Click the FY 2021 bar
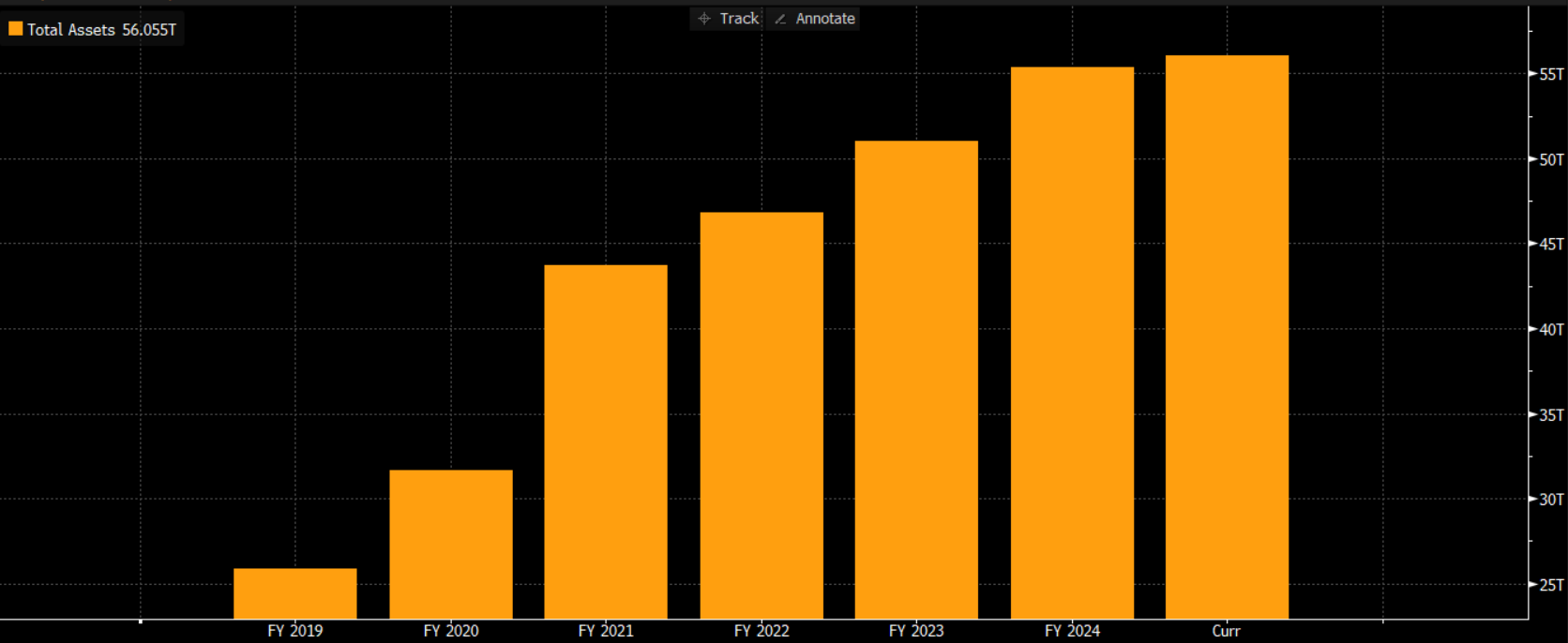Screen dimensions: 1568x643 606,441
